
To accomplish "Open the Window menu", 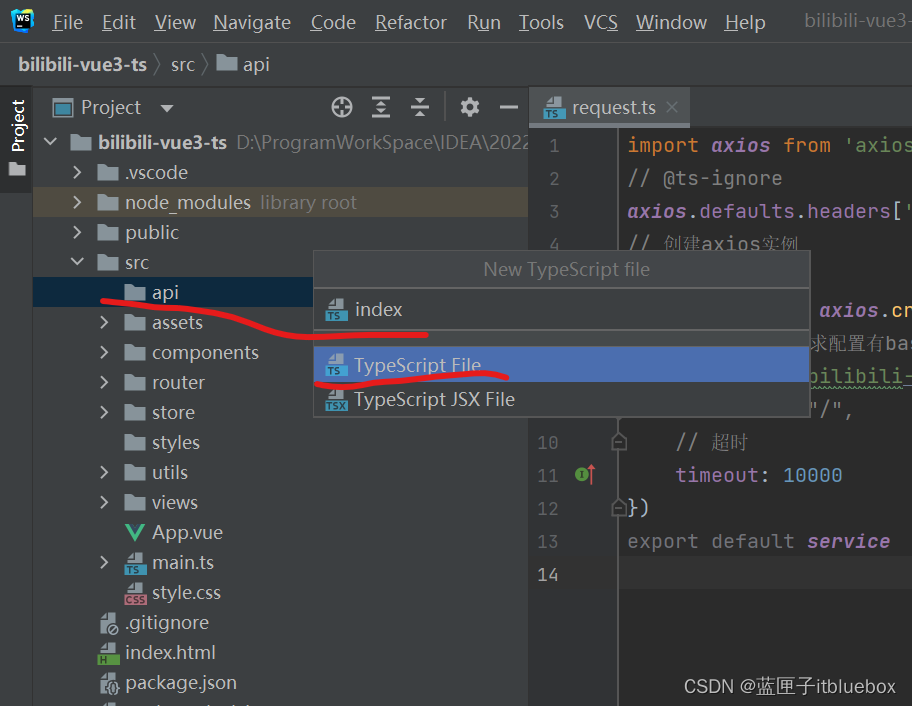I will tap(671, 22).
